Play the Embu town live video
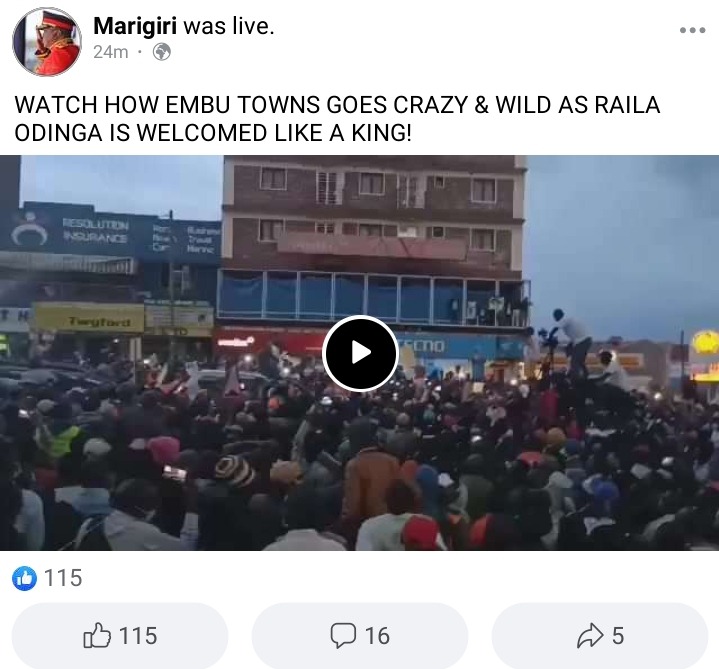Image resolution: width=719 pixels, height=669 pixels. (360, 353)
